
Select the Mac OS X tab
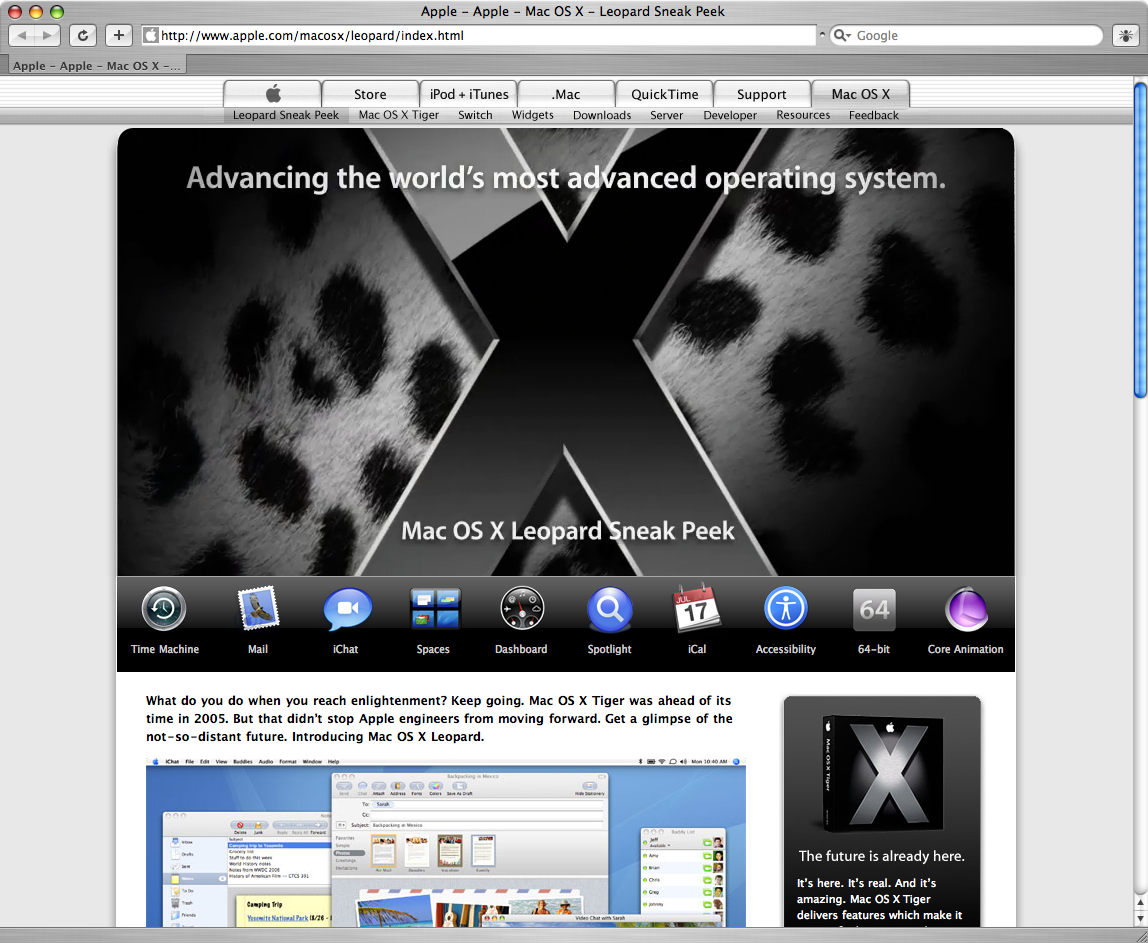860,94
